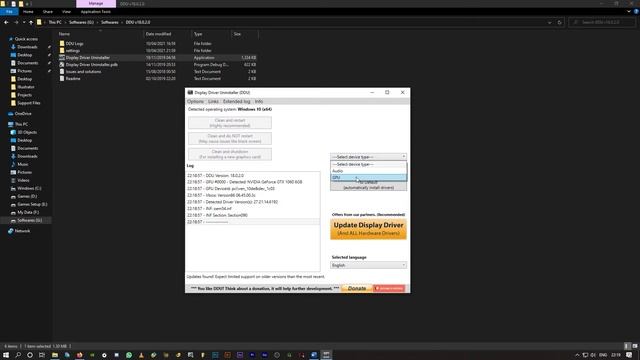Click Manage contextual tab in Explorer
The height and width of the screenshot is (360, 640).
coord(96,4)
